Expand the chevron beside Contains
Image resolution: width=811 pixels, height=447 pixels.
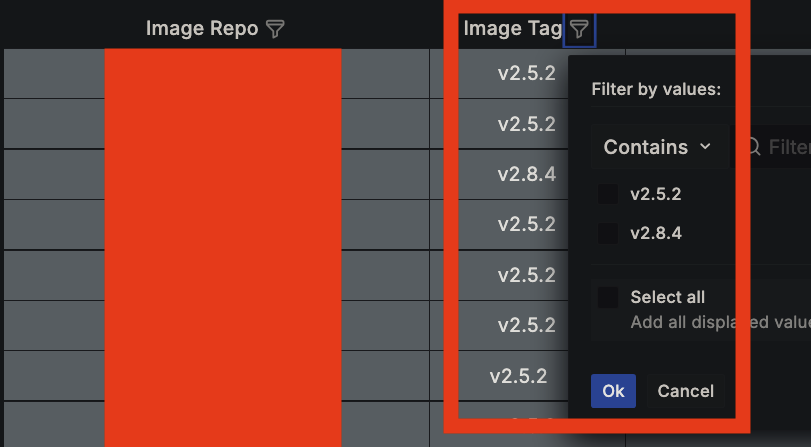click(705, 146)
